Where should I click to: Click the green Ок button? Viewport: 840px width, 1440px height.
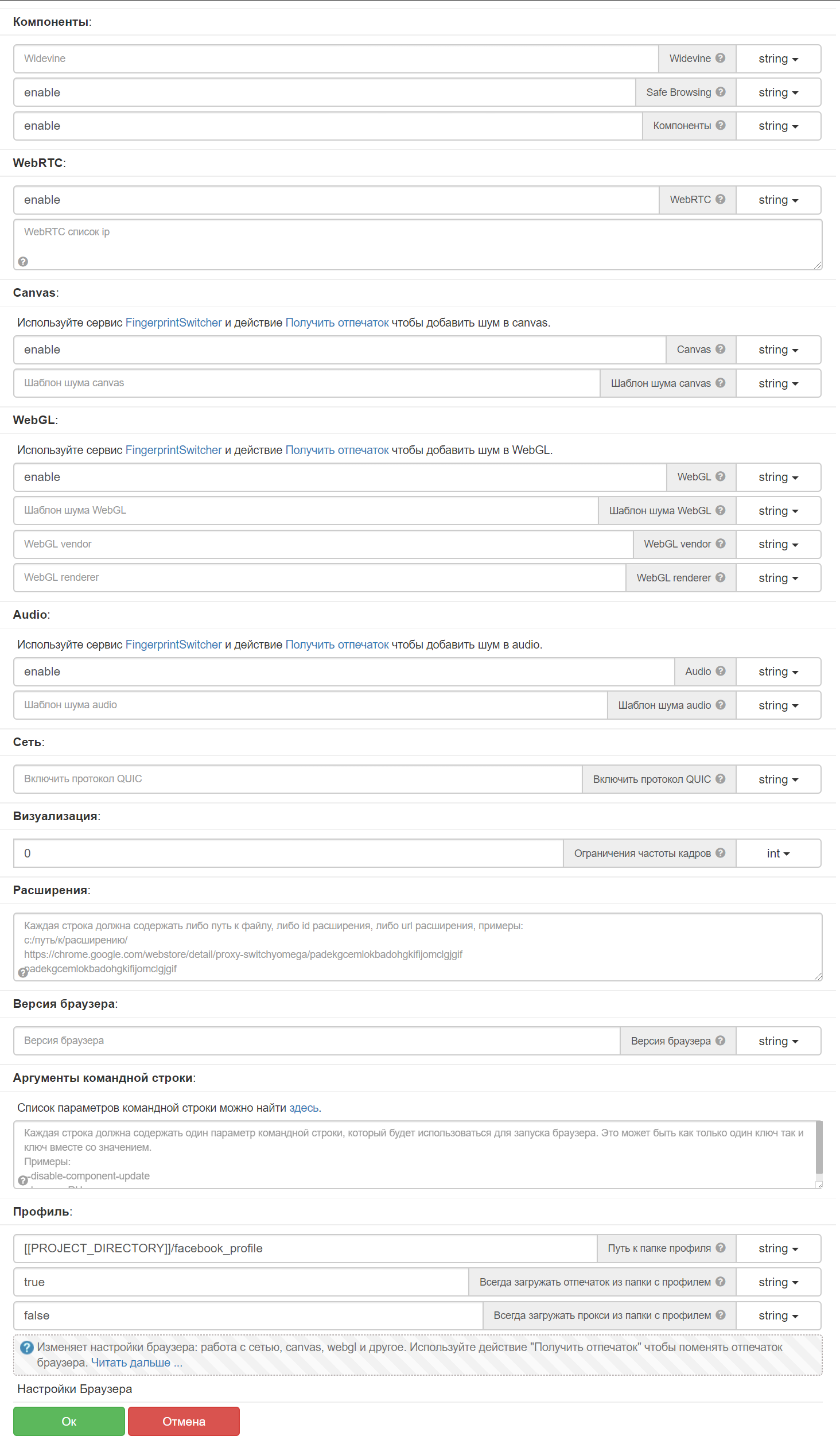(69, 1422)
